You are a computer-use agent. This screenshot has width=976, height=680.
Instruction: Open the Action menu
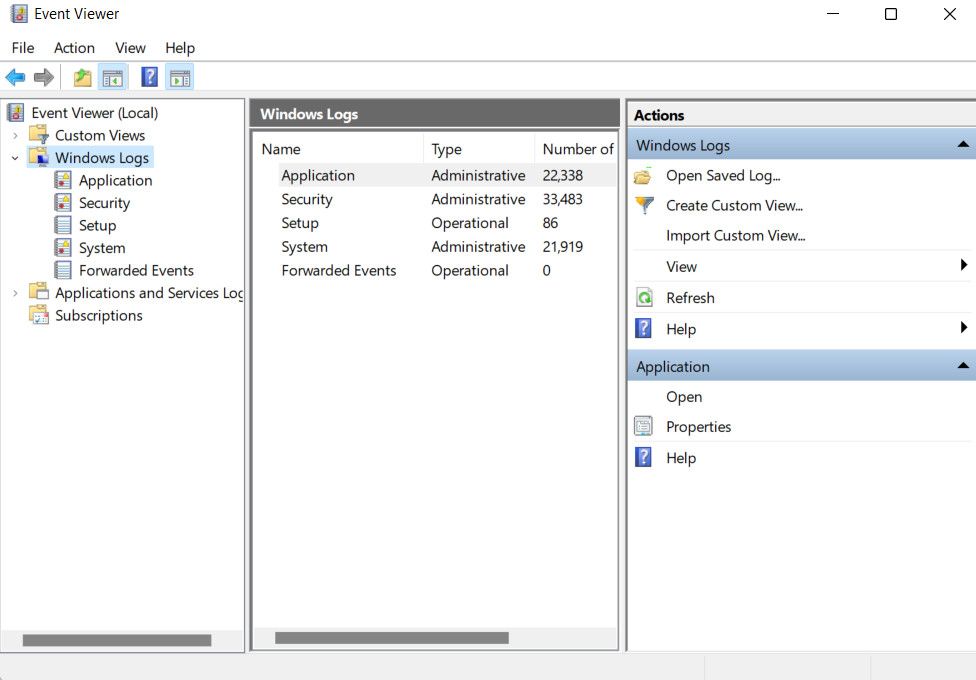point(74,47)
